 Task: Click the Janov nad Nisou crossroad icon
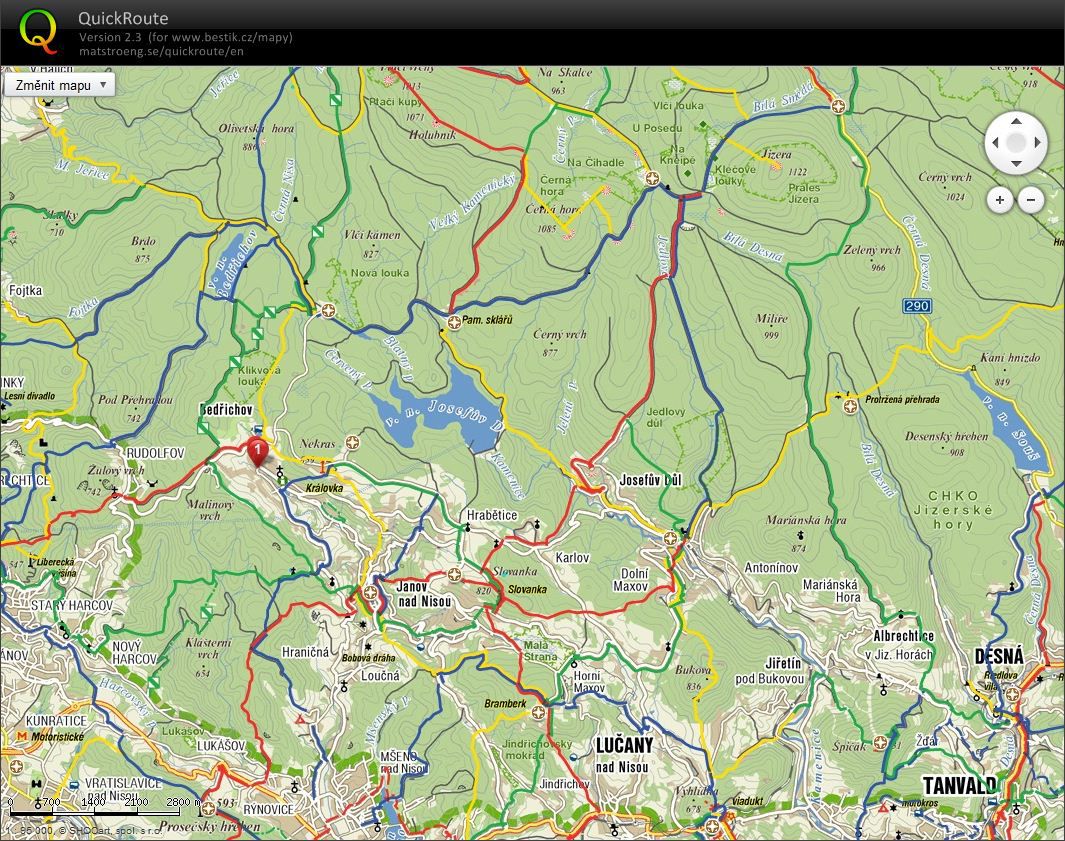point(370,592)
